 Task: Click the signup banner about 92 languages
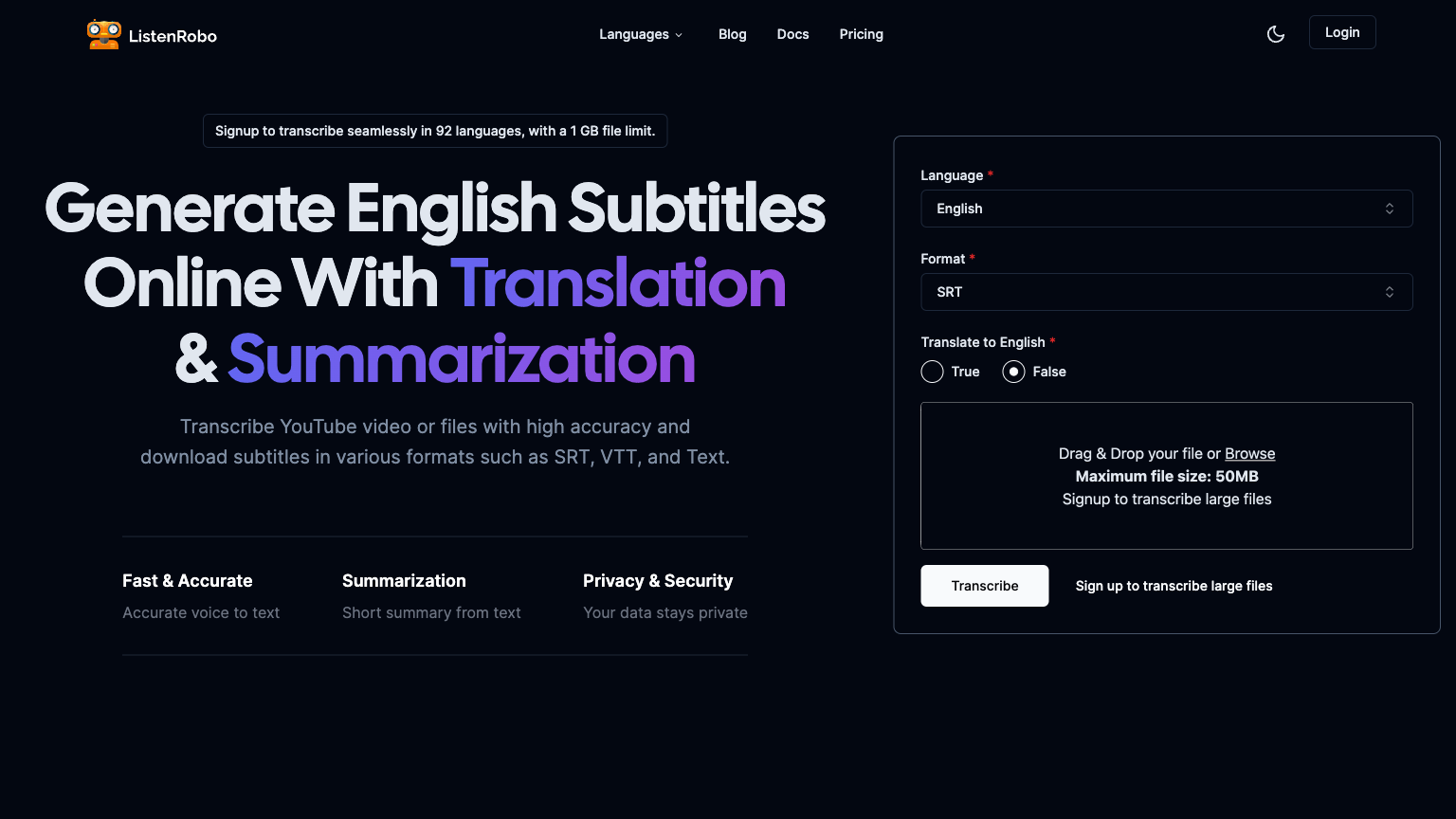[x=435, y=131]
